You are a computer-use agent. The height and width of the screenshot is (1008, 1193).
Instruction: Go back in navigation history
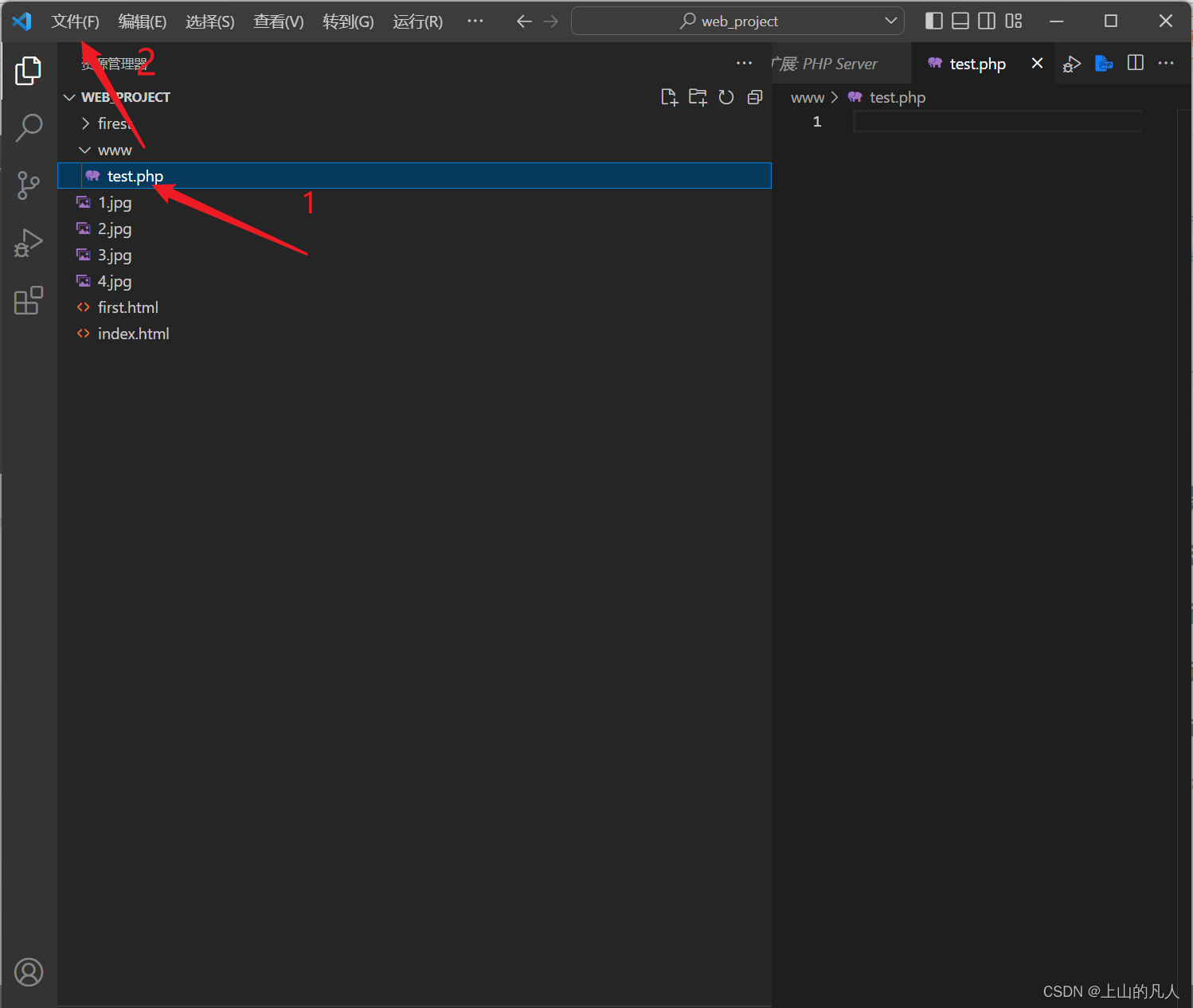click(524, 21)
